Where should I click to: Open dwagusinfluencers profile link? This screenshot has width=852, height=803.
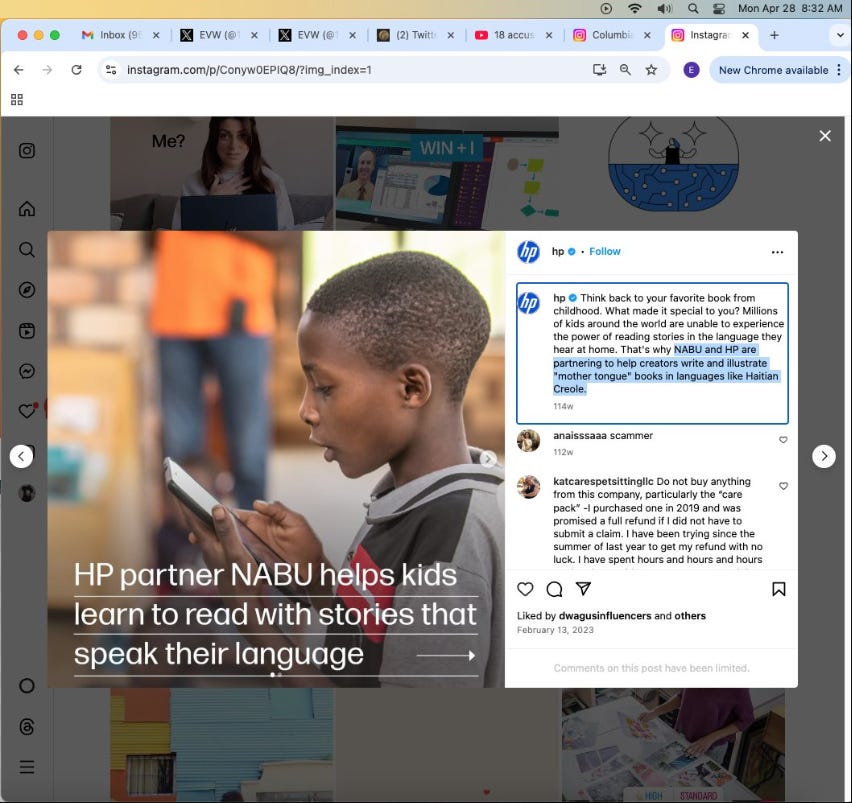pos(605,616)
